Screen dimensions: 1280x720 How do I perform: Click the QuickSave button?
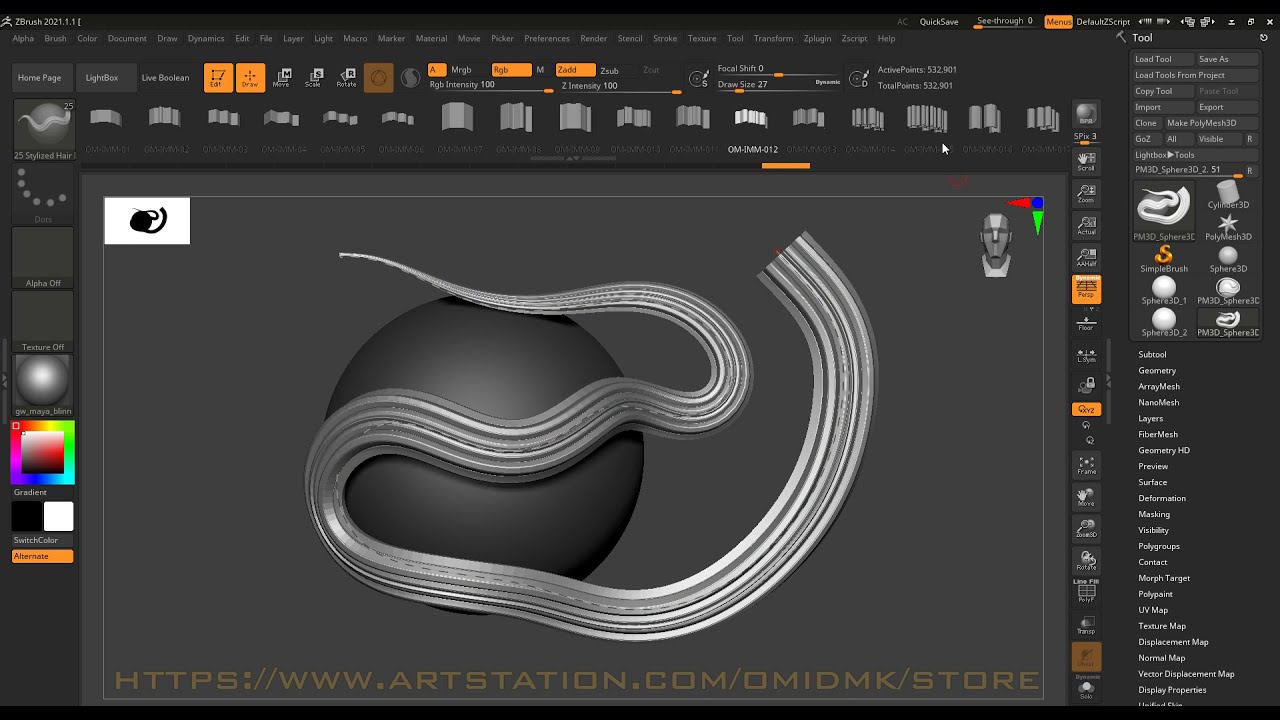click(x=939, y=21)
